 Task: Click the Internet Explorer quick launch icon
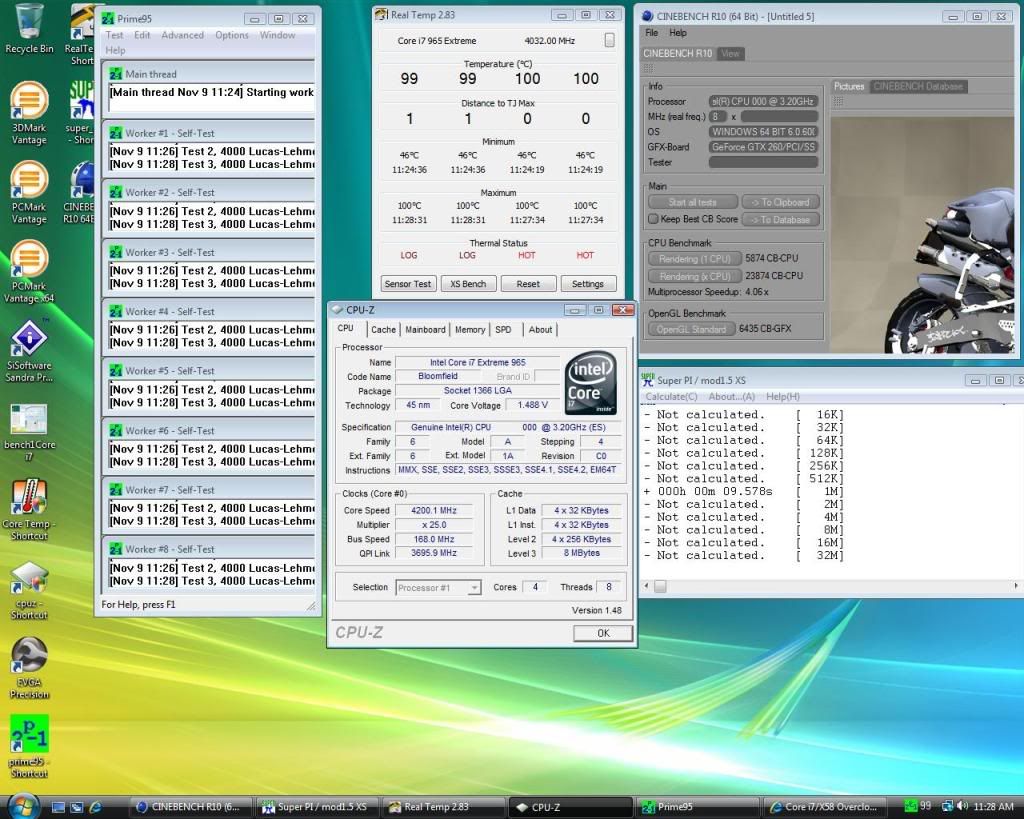(96, 807)
